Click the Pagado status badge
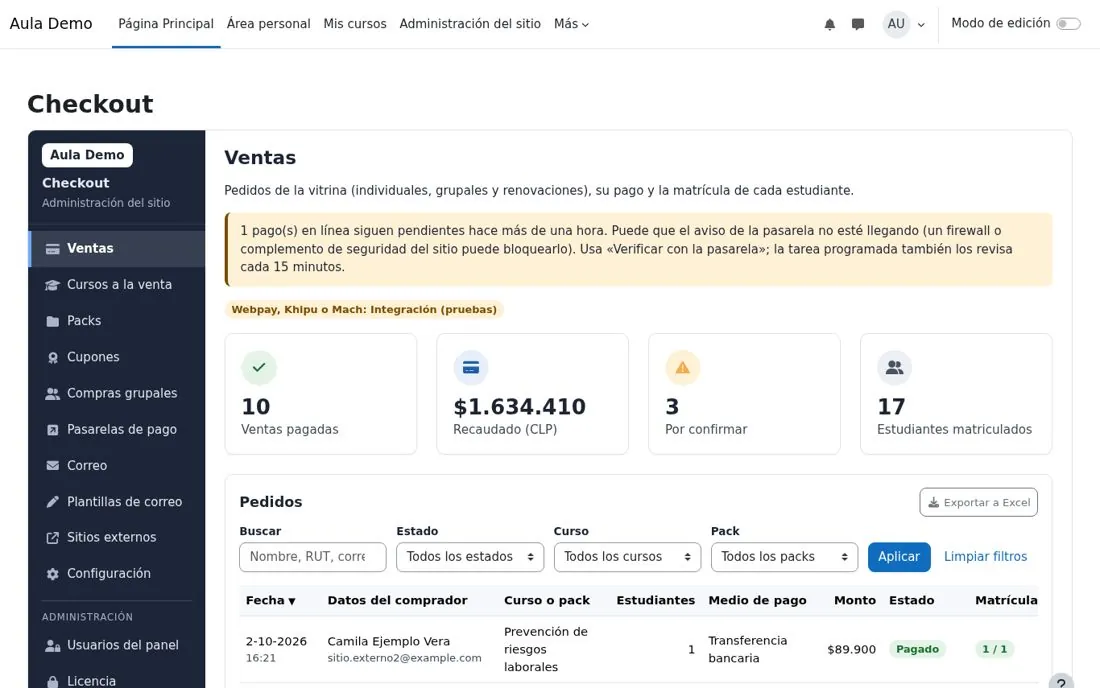Screen dimensions: 1100x688 click(917, 649)
